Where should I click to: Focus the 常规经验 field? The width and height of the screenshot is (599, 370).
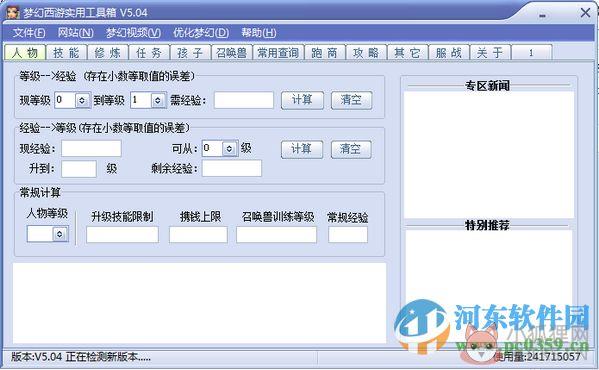[348, 234]
